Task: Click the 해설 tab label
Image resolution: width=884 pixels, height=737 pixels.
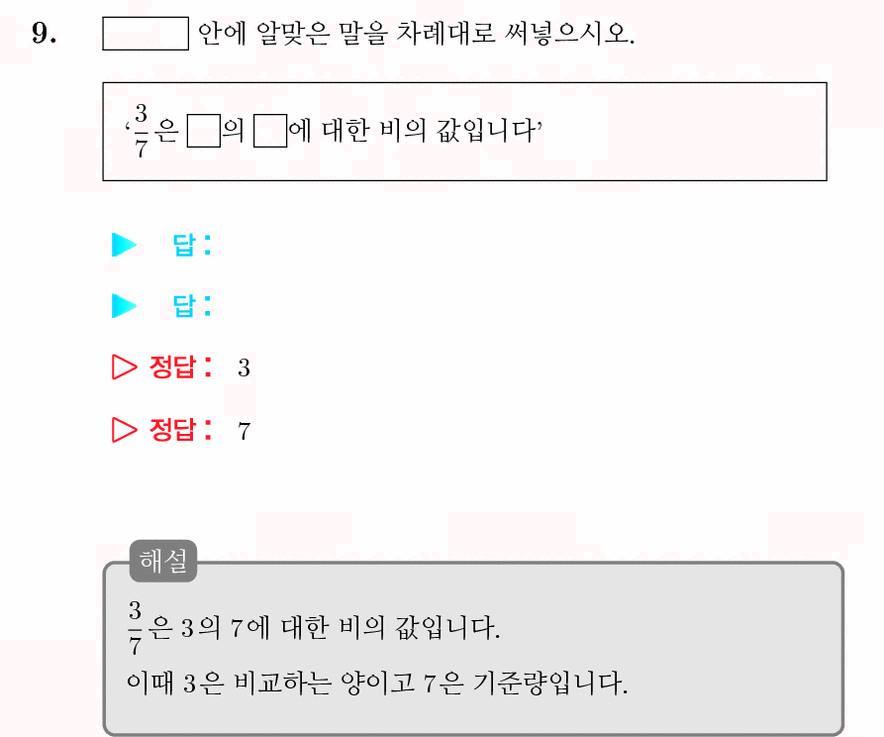Action: (163, 561)
